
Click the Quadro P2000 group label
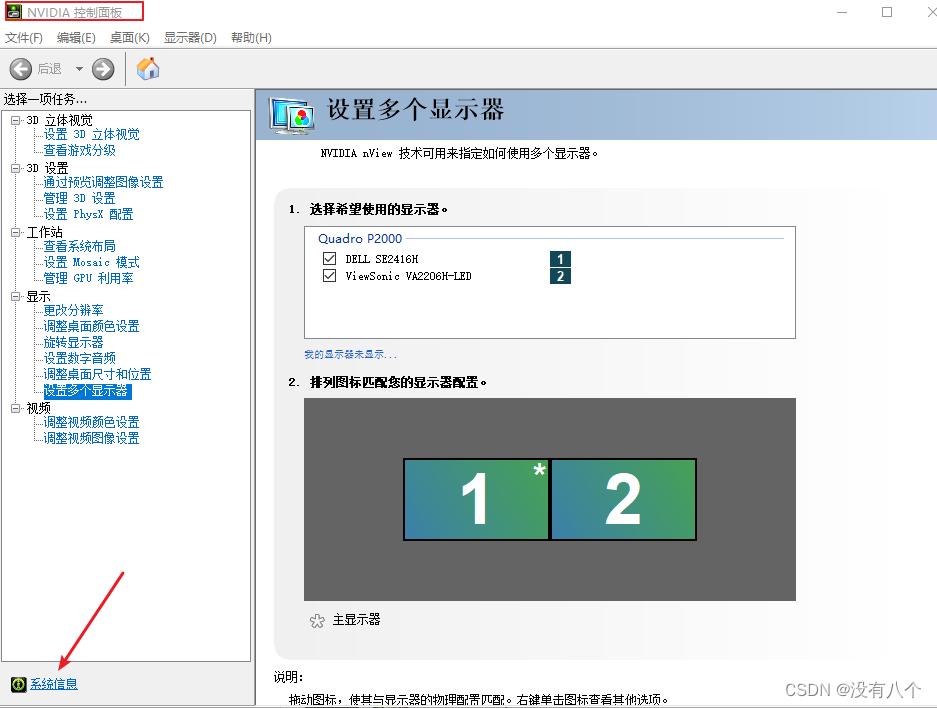tap(360, 238)
